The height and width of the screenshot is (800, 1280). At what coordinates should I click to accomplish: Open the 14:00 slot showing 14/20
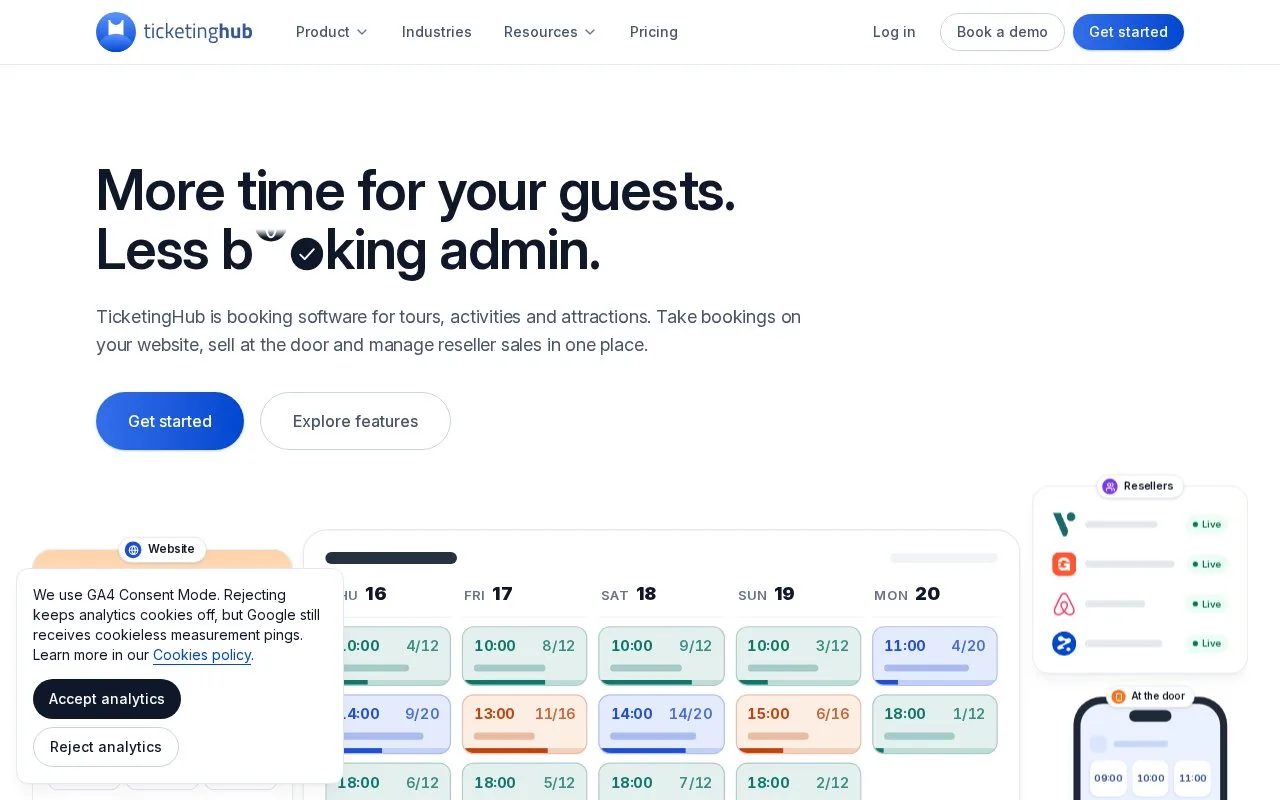pyautogui.click(x=661, y=724)
